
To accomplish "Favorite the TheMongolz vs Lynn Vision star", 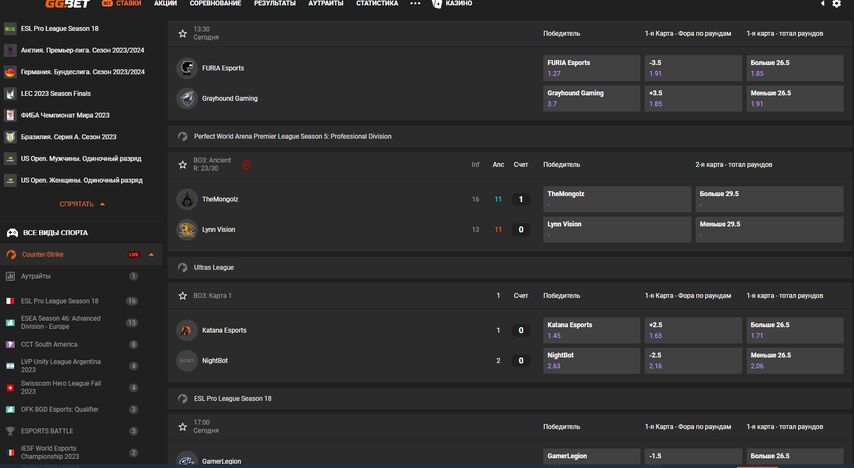I will 183,165.
